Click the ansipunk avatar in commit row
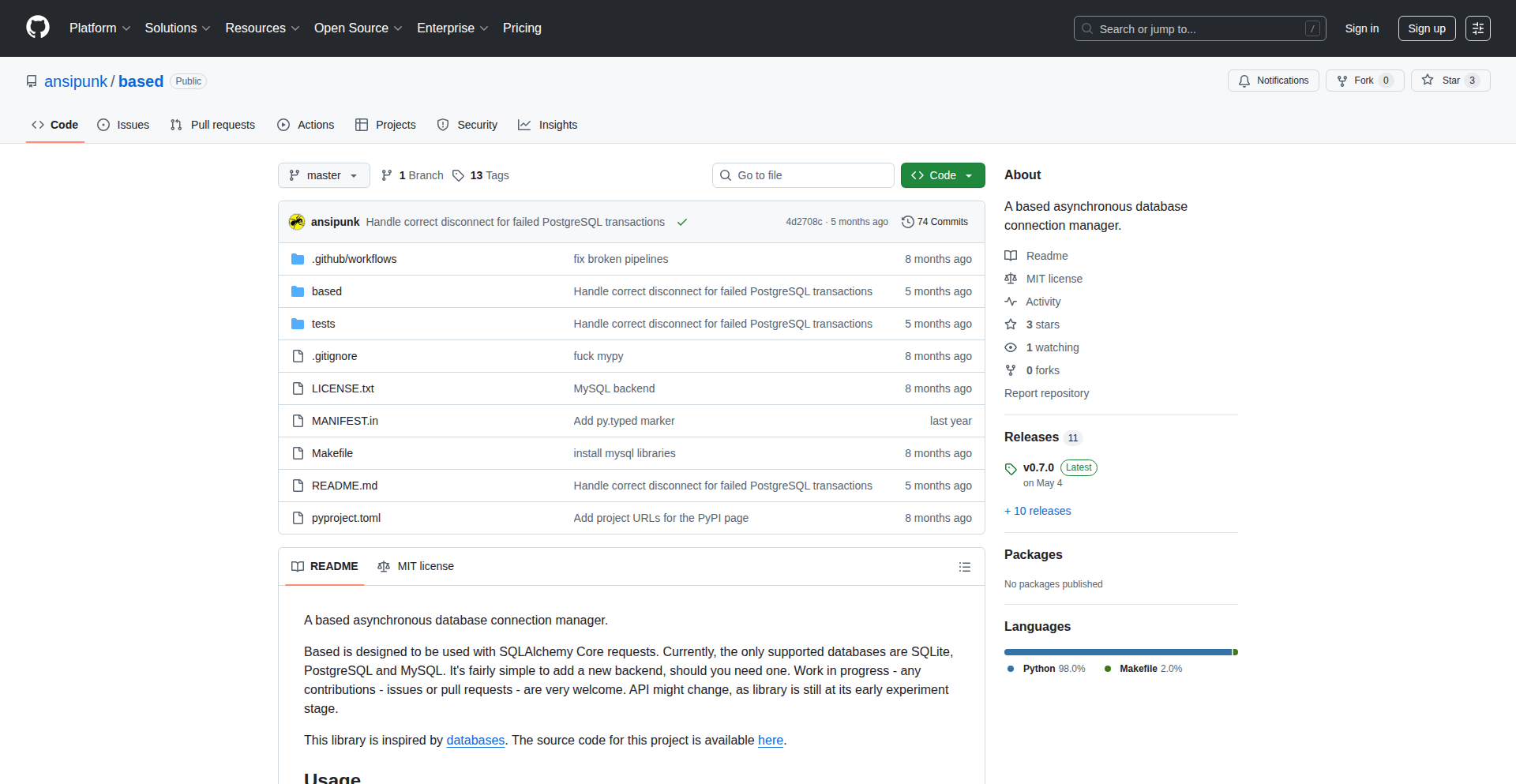Viewport: 1516px width, 784px height. point(297,222)
